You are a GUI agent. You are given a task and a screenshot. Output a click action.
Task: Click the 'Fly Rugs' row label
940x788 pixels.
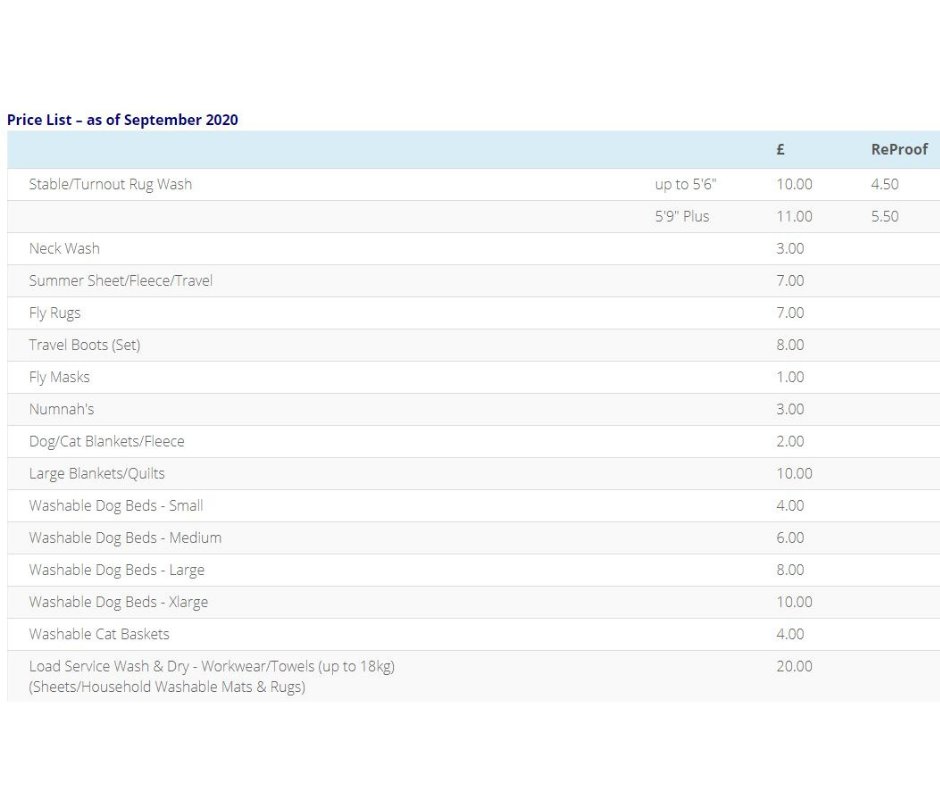tap(55, 313)
